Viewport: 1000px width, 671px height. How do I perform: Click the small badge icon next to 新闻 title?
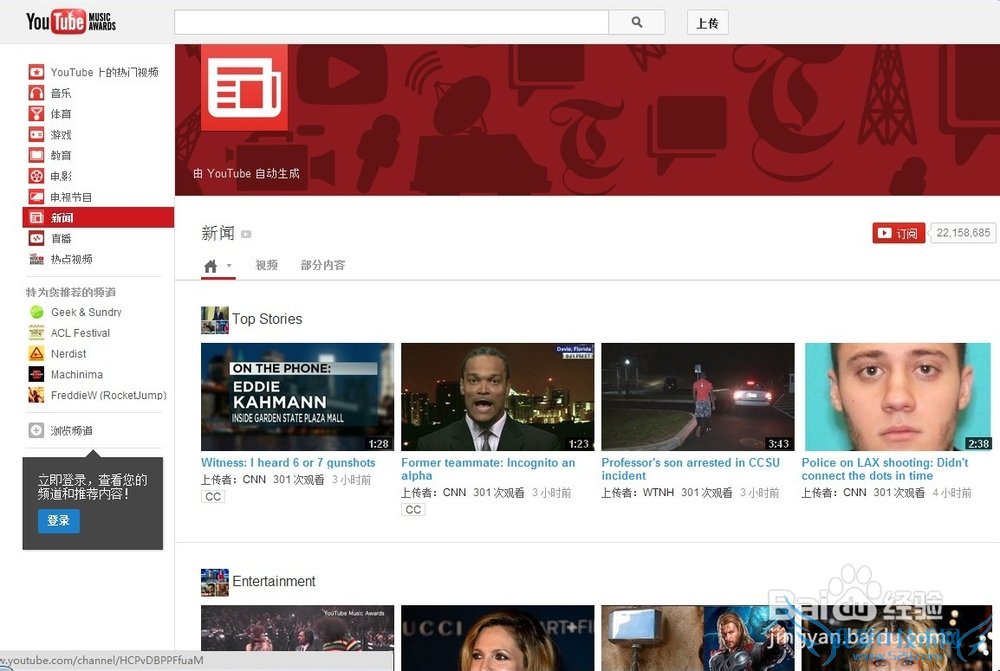[x=246, y=234]
